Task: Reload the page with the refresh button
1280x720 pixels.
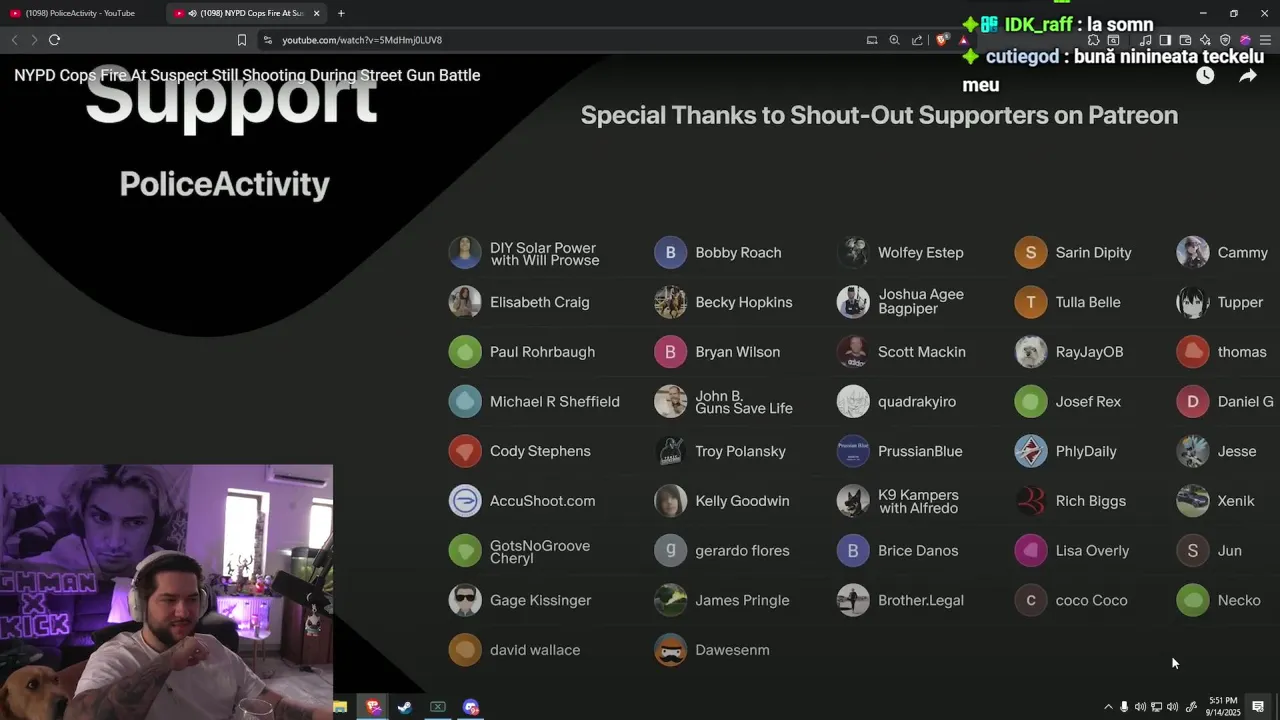Action: point(54,40)
